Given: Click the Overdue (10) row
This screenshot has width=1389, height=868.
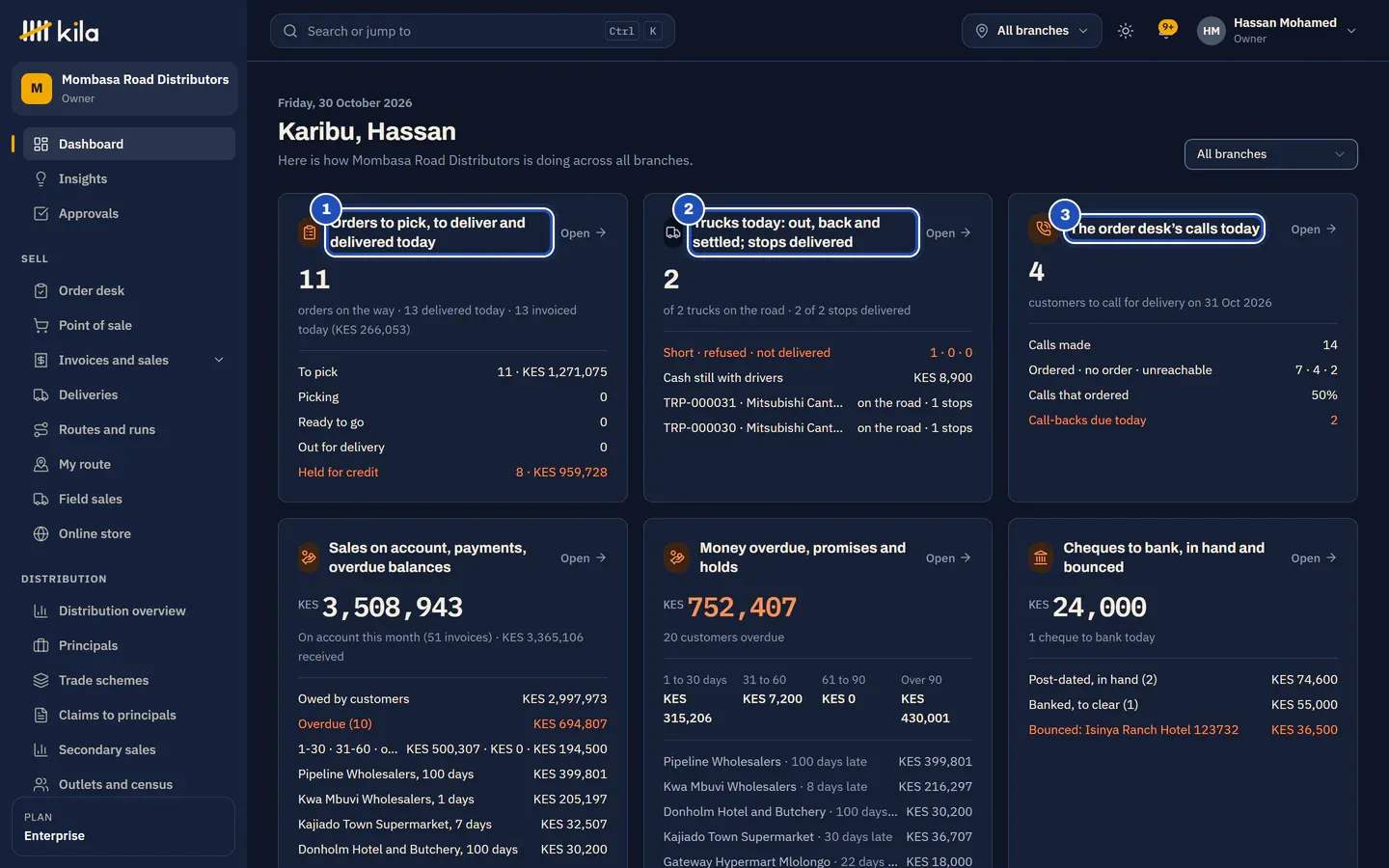Looking at the screenshot, I should (x=452, y=723).
